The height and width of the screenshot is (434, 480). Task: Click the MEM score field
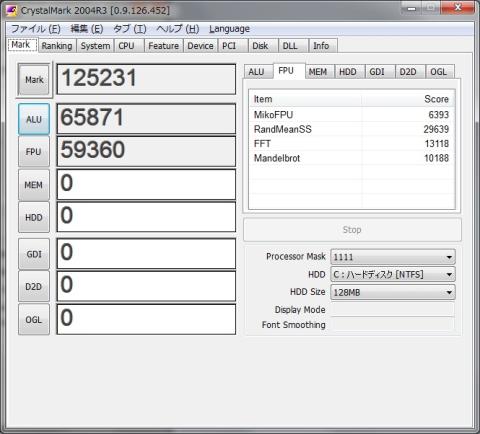[x=146, y=184]
